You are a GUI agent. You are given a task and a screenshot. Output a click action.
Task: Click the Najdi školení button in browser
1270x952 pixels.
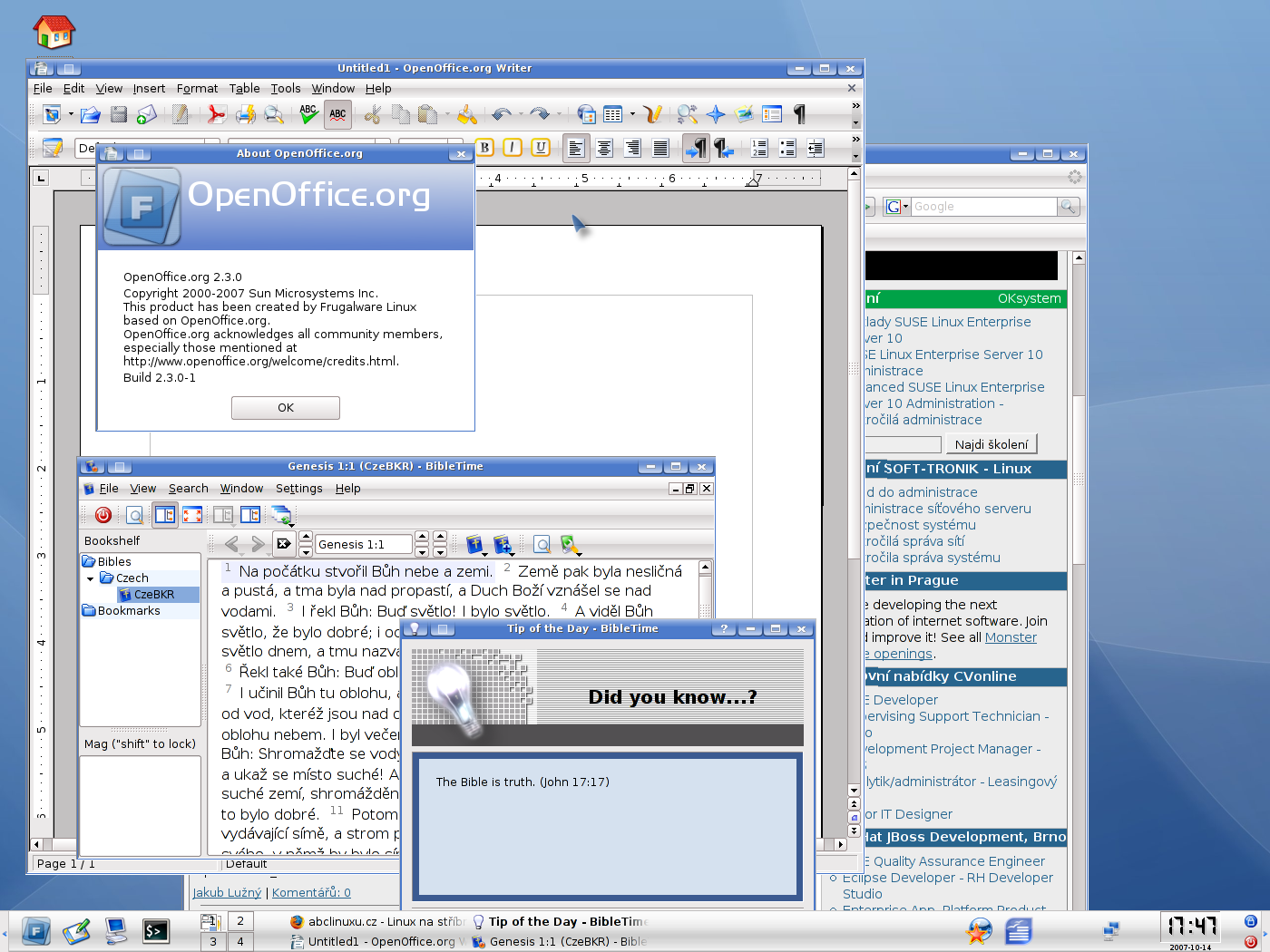coord(992,444)
